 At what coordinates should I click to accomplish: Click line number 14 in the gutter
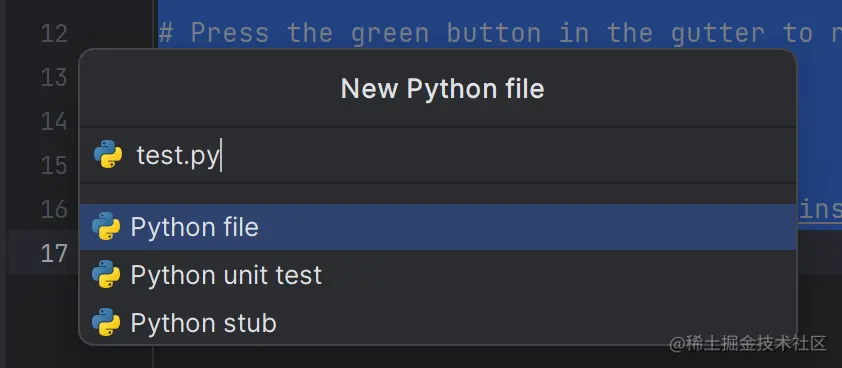54,122
